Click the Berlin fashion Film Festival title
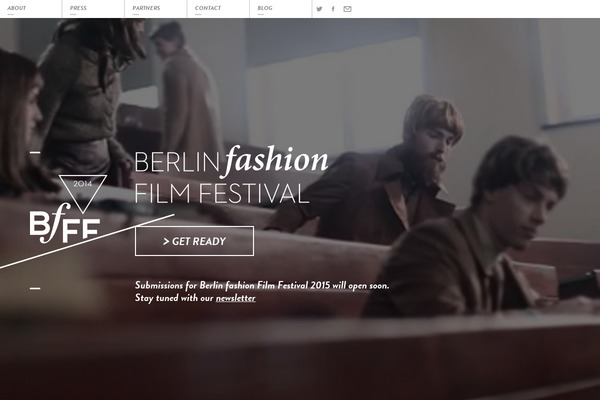This screenshot has height=400, width=600. [231, 175]
